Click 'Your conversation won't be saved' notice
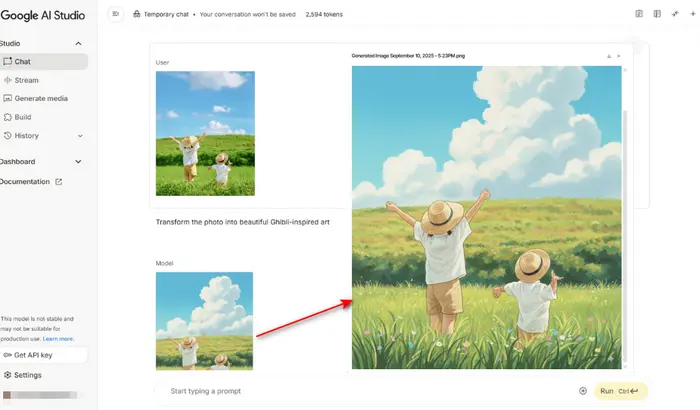This screenshot has width=700, height=410. [x=248, y=14]
